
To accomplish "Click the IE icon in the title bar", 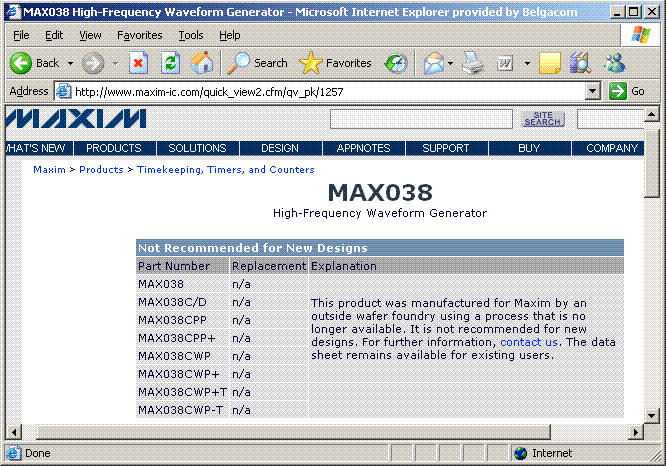I will point(14,11).
